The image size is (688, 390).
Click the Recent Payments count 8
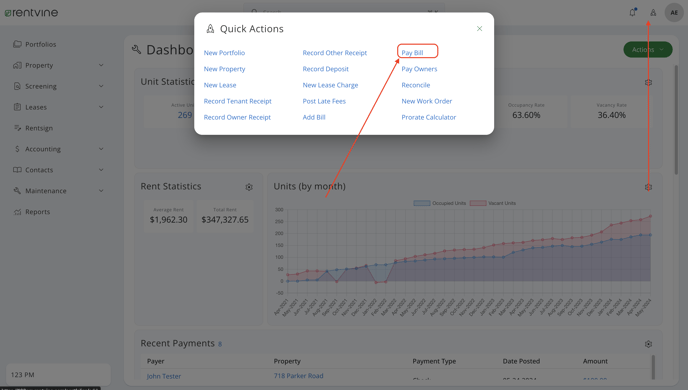pos(220,344)
